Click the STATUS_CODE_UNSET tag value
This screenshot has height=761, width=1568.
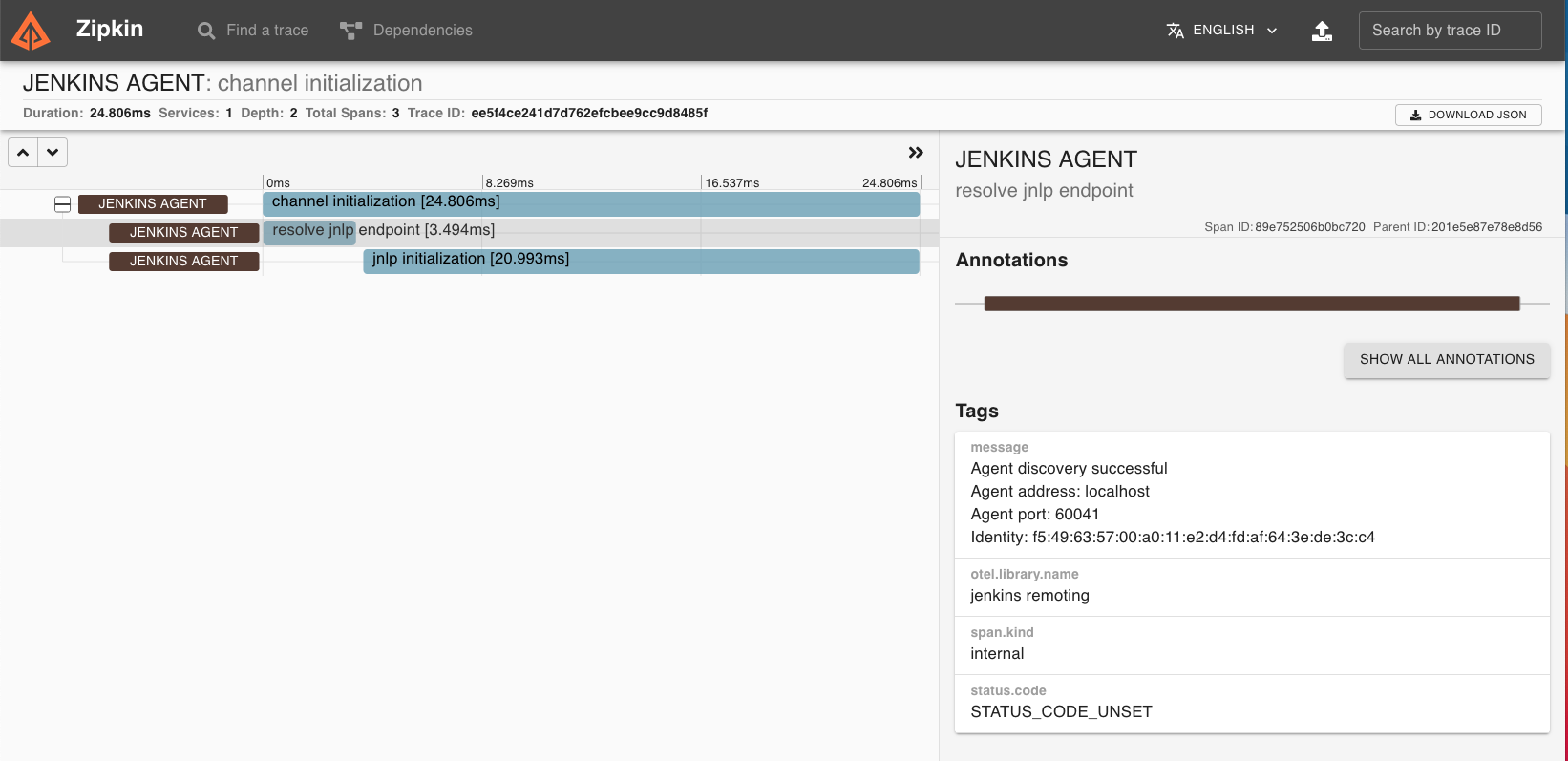1061,712
